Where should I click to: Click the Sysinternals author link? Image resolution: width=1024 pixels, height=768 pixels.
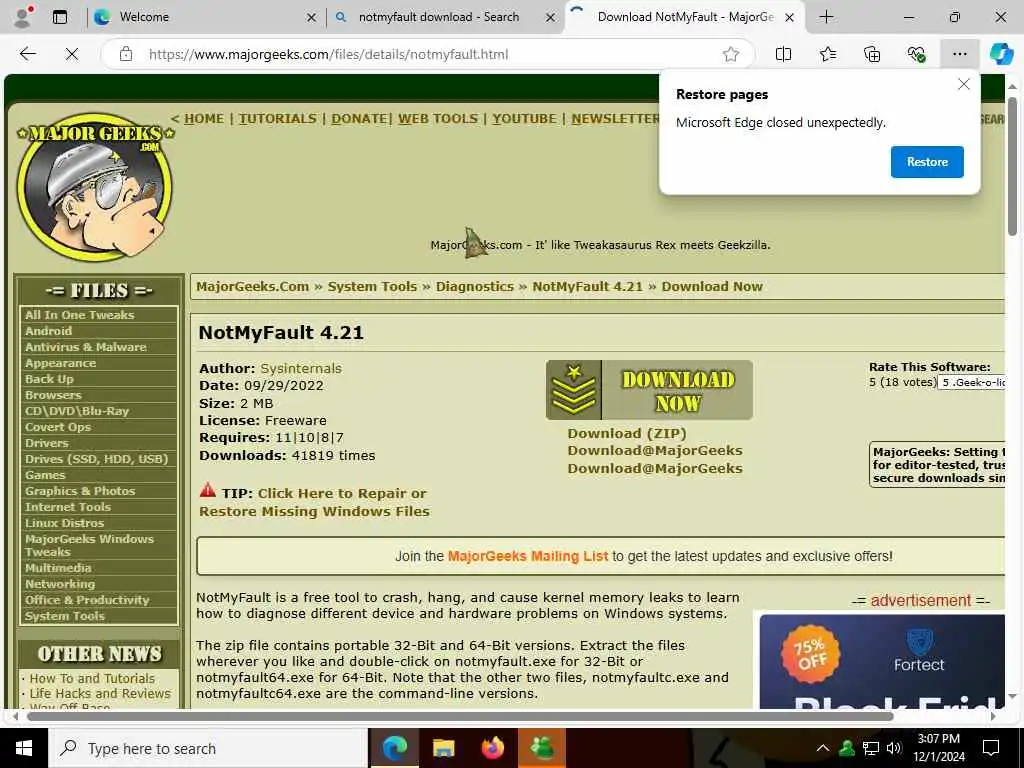click(x=301, y=368)
